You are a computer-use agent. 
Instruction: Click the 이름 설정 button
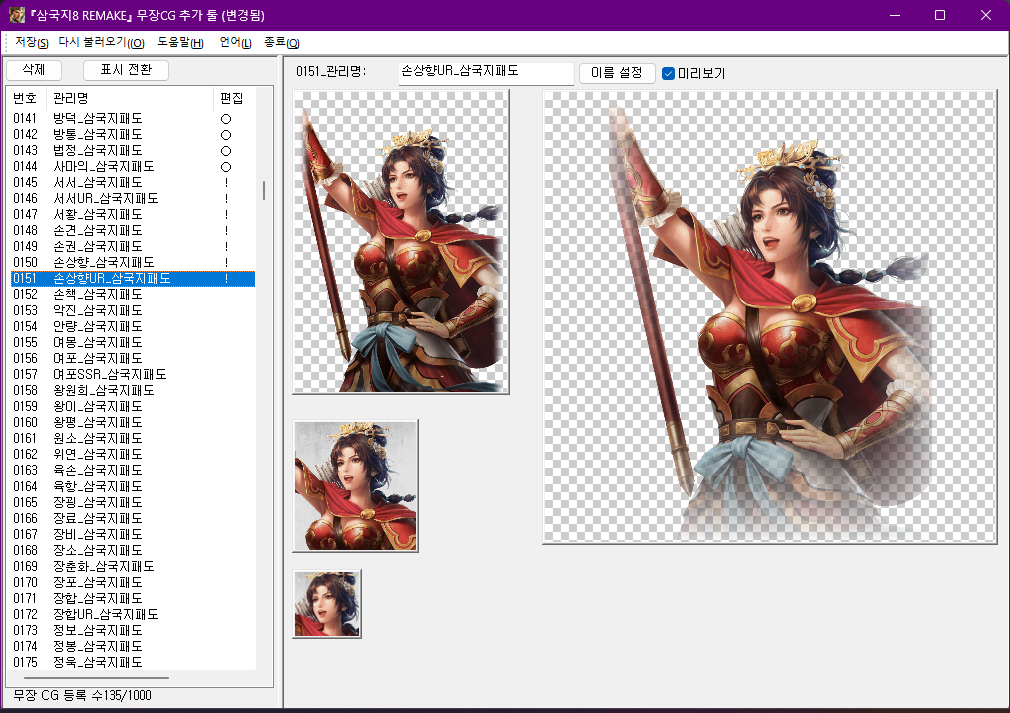tap(616, 73)
